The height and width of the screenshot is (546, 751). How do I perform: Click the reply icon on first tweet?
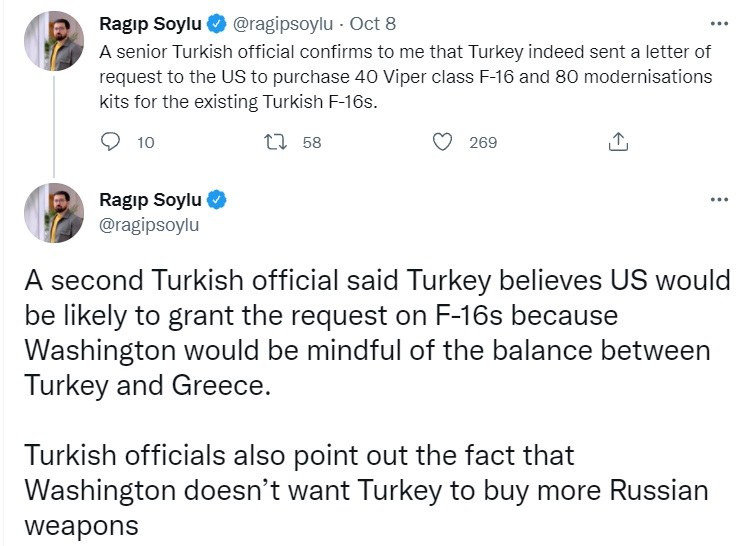point(111,142)
